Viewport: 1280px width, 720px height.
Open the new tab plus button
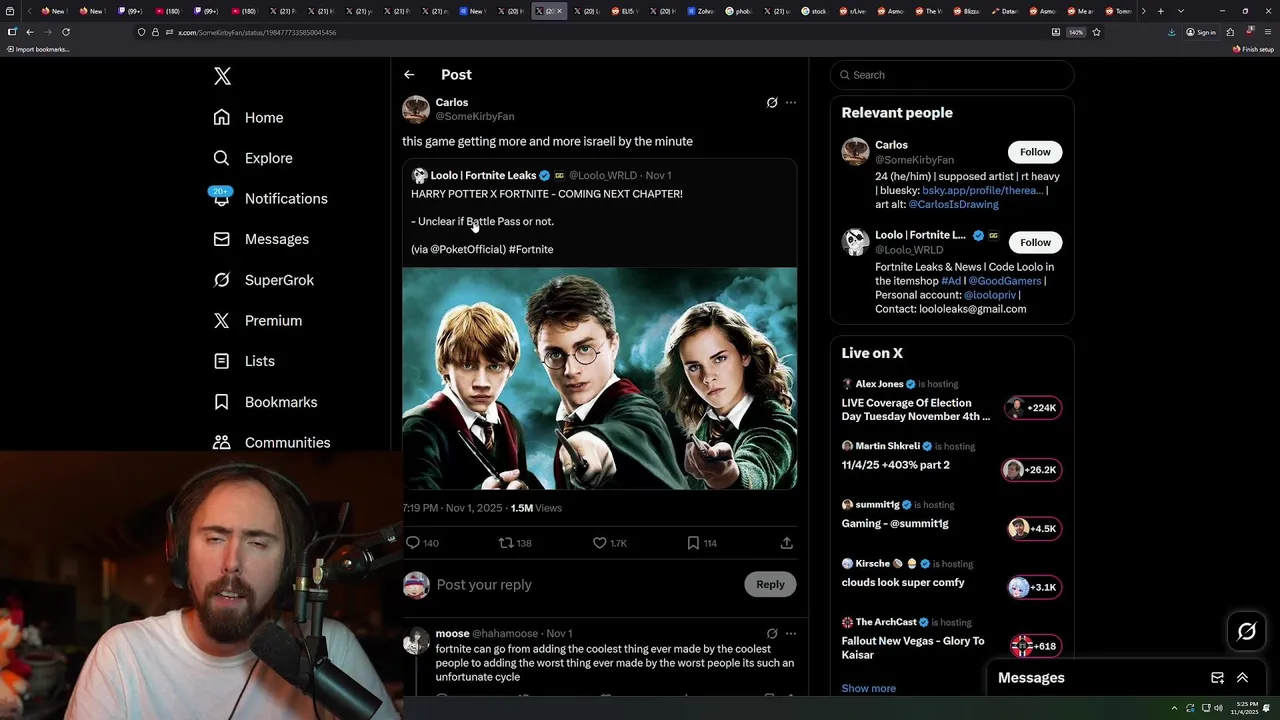pyautogui.click(x=1160, y=11)
